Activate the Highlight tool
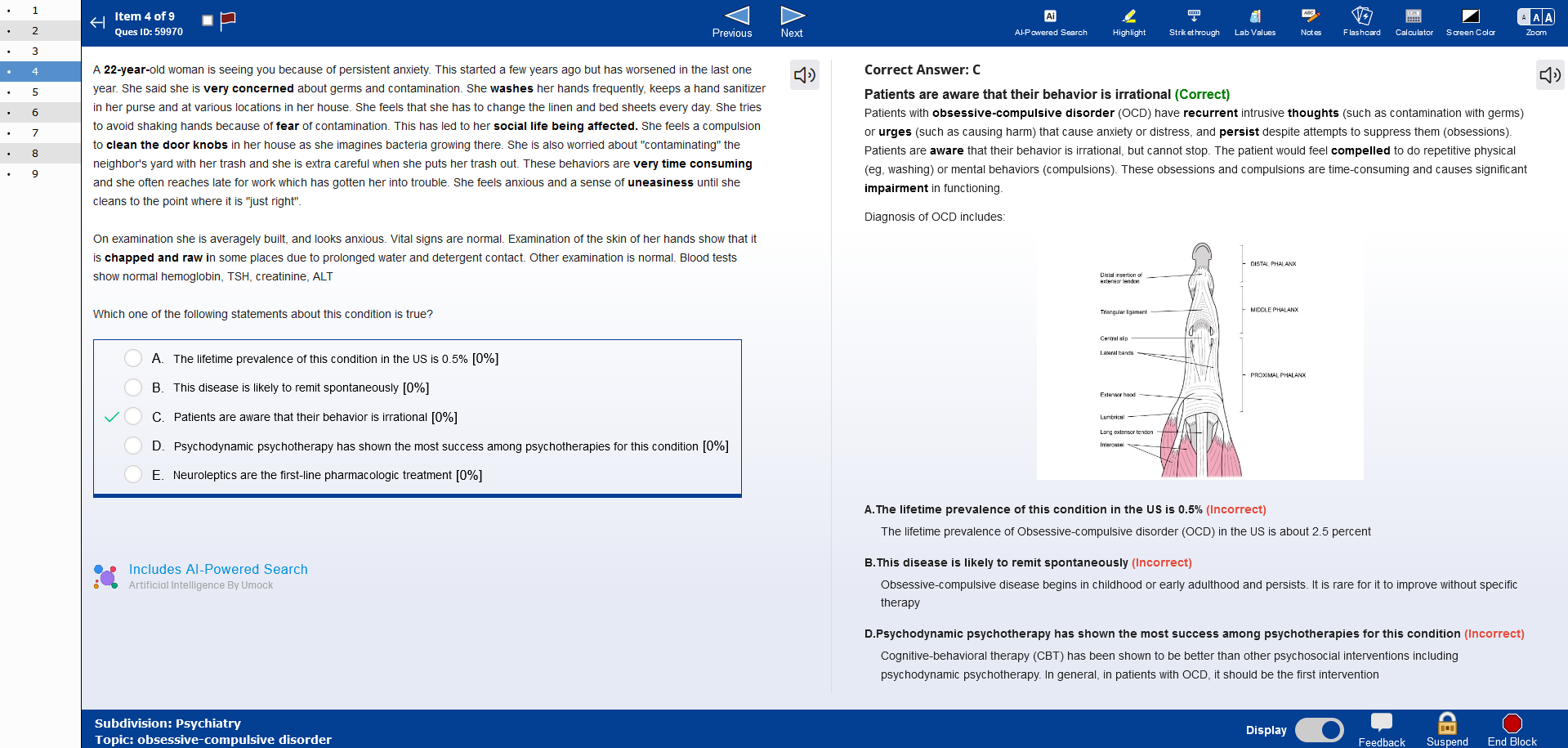1568x748 pixels. coord(1129,23)
